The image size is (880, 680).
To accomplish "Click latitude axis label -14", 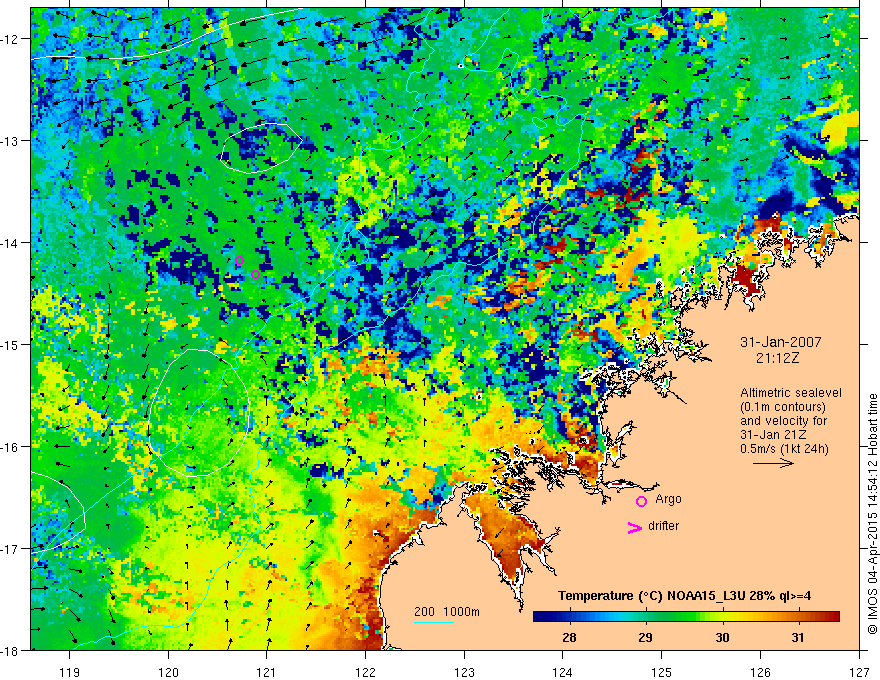I will 11,243.
